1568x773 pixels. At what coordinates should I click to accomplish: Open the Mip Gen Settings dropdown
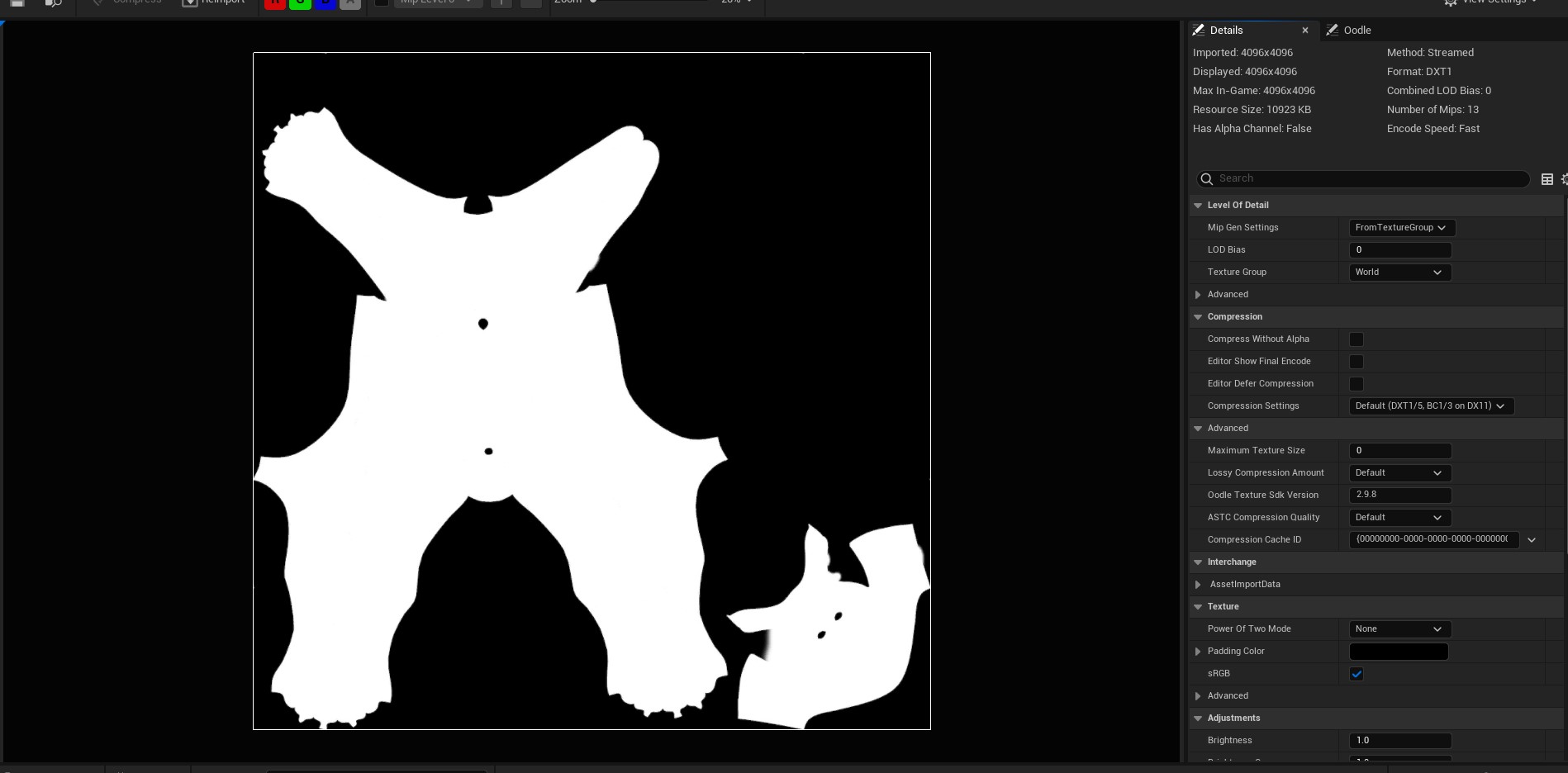[1401, 228]
